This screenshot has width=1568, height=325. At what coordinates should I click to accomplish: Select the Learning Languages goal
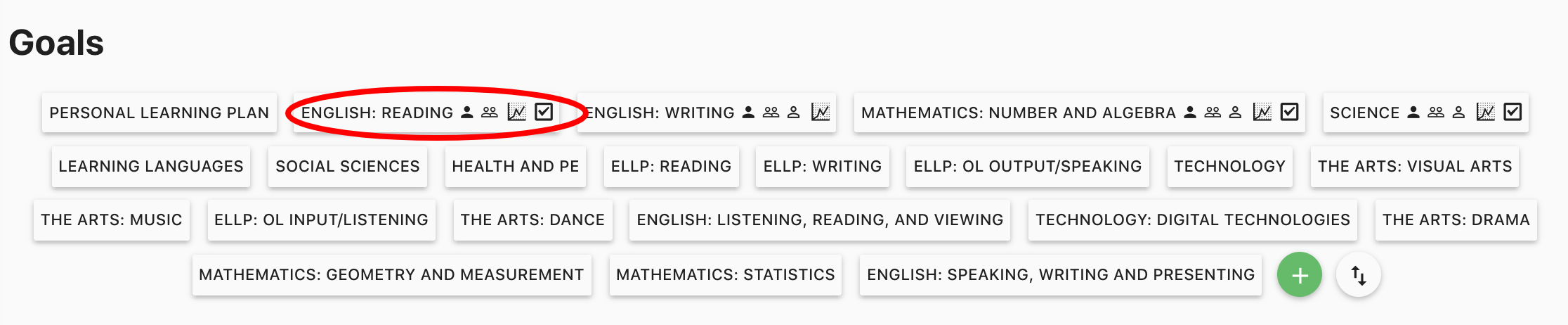(151, 167)
